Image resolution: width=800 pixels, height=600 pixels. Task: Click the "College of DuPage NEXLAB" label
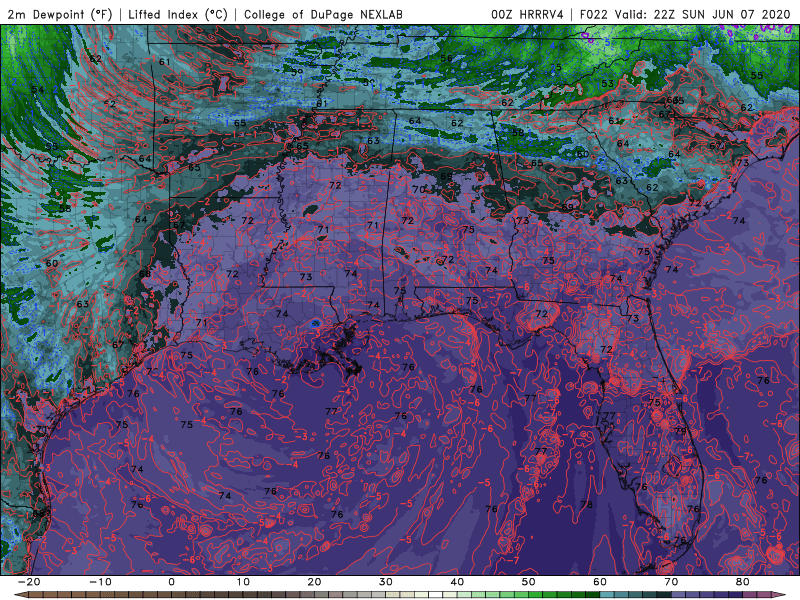point(323,14)
